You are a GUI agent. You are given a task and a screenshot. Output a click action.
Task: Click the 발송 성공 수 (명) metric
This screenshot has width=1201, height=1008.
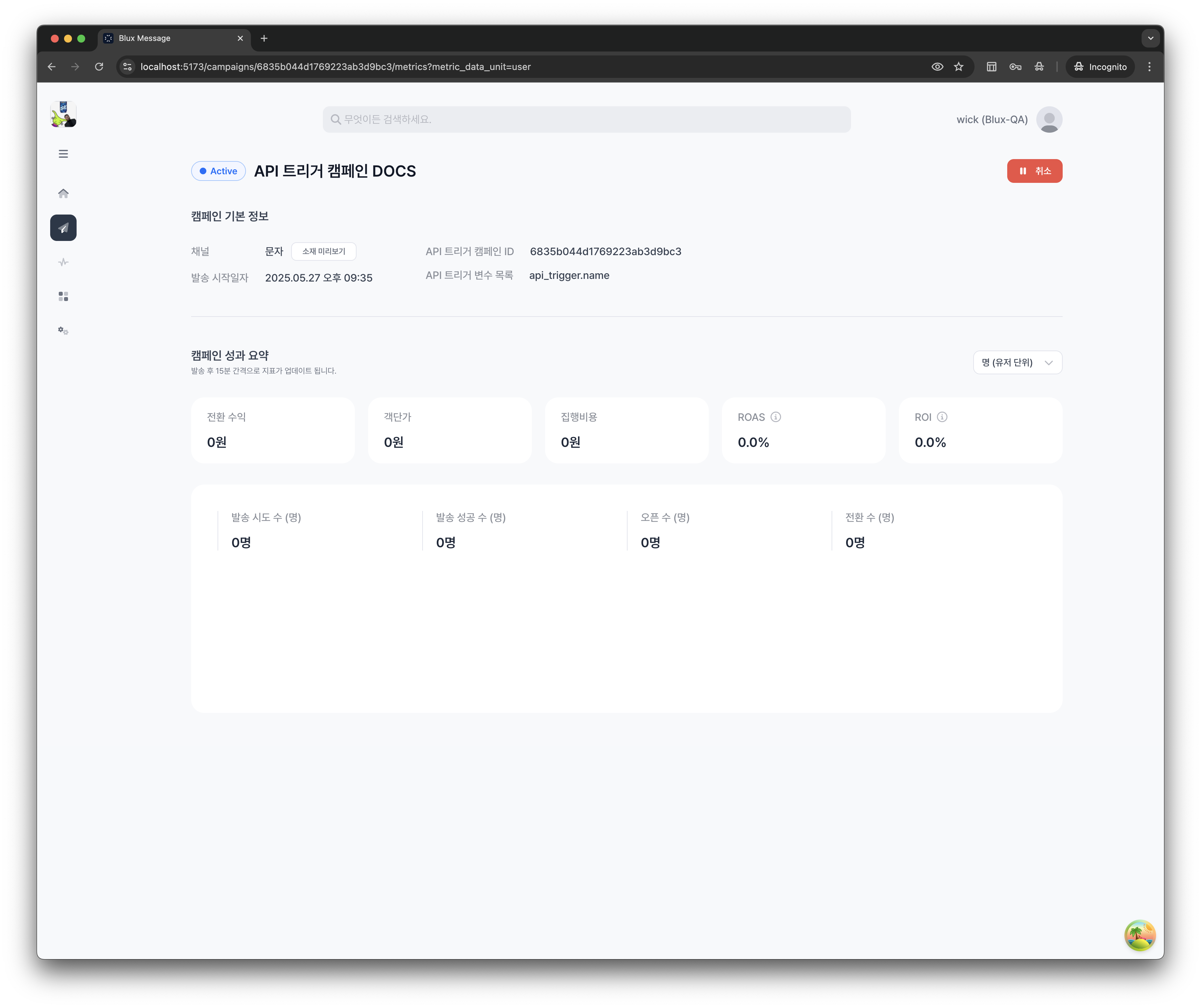pos(471,531)
